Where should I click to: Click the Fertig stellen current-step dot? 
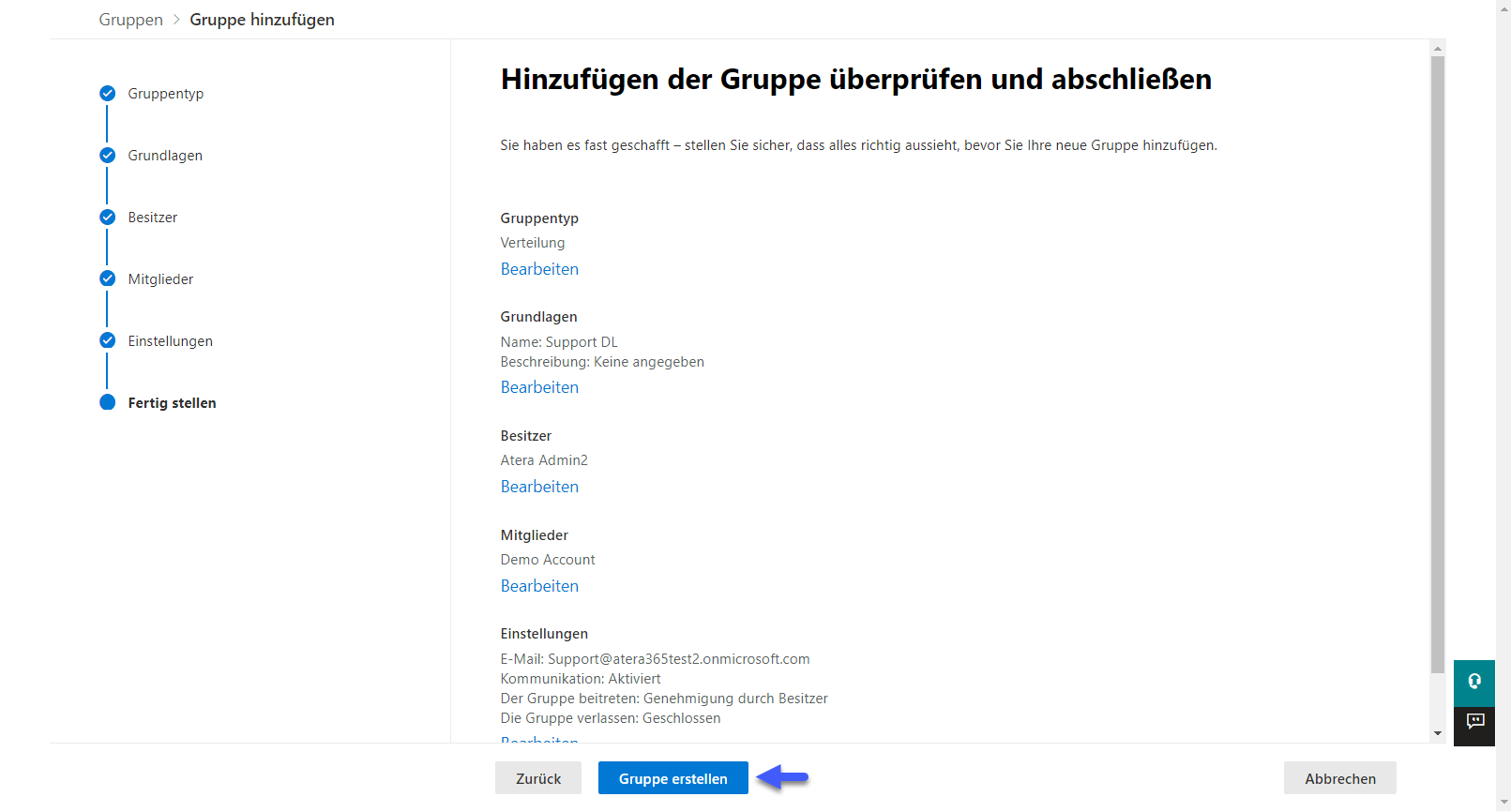click(x=108, y=402)
